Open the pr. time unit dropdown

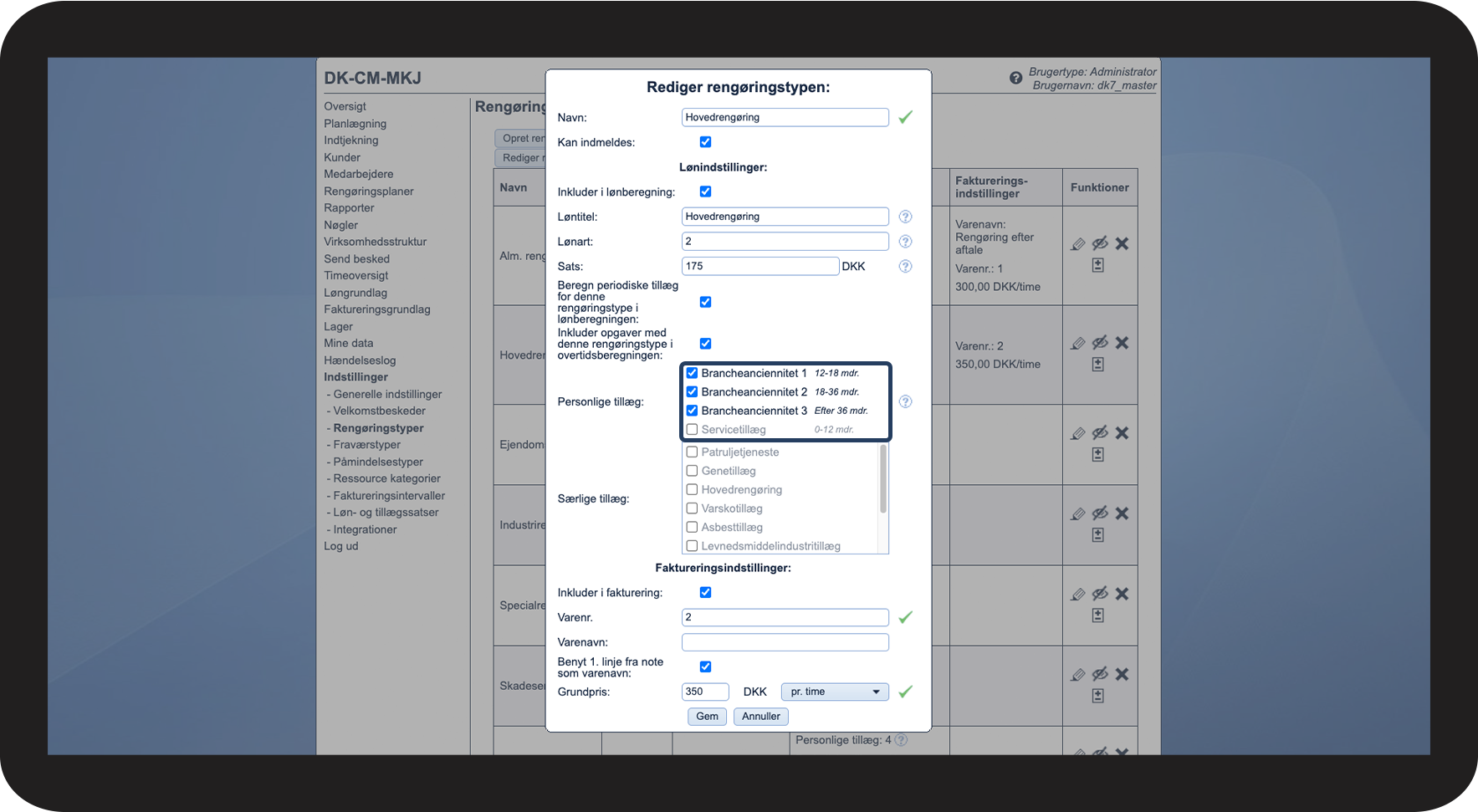[x=835, y=692]
